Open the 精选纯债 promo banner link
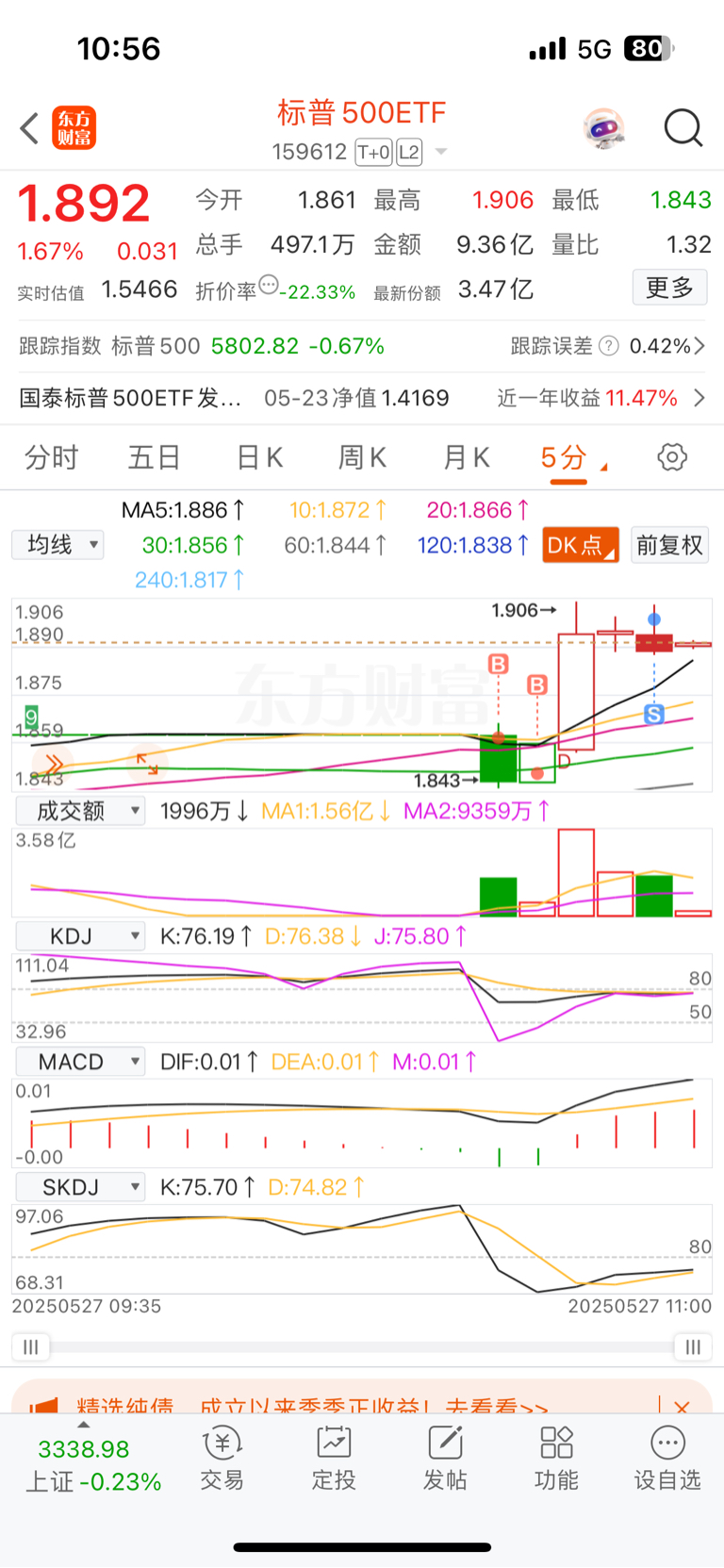The width and height of the screenshot is (724, 1568). tap(311, 1405)
